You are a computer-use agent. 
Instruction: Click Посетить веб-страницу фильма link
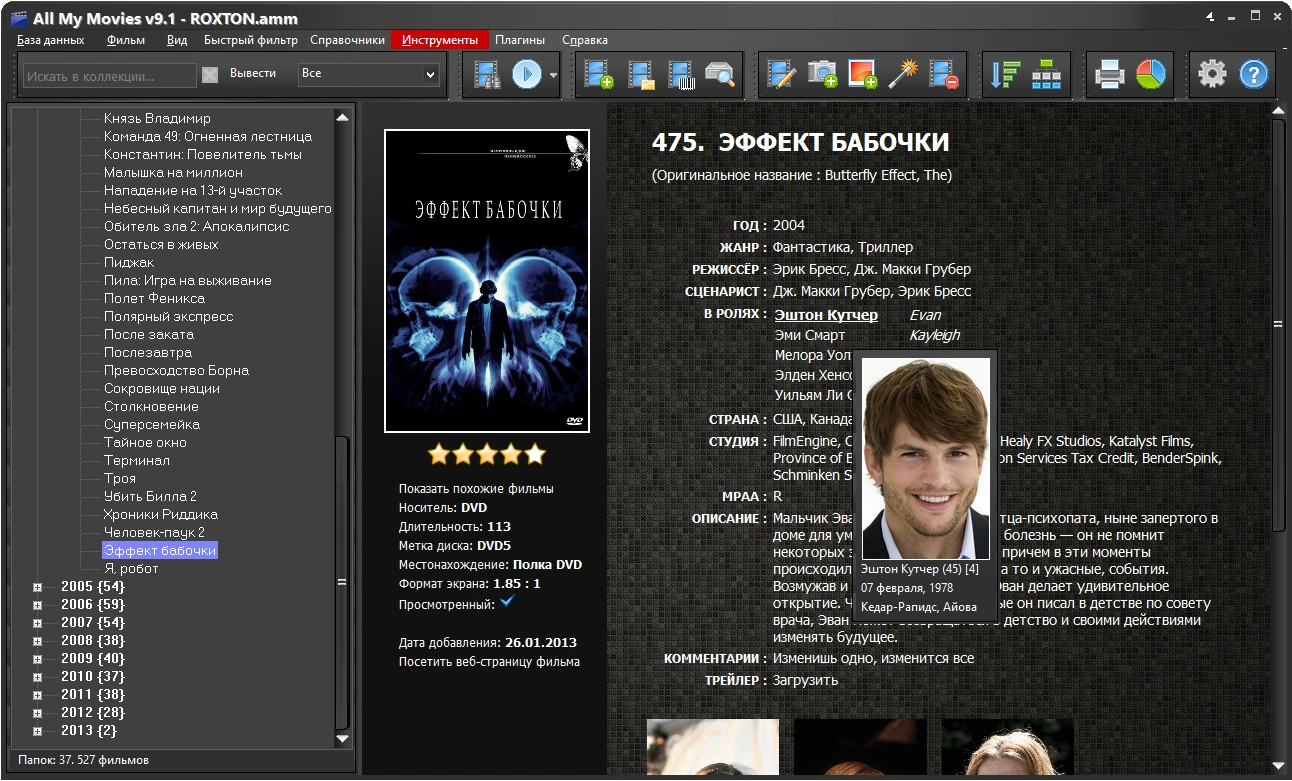tap(489, 661)
